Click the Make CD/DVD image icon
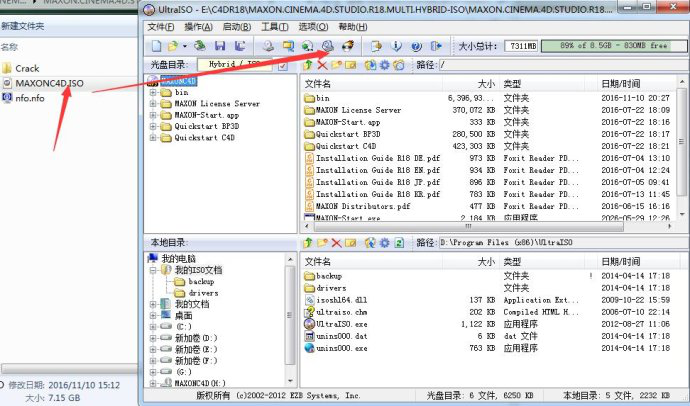 pos(268,46)
